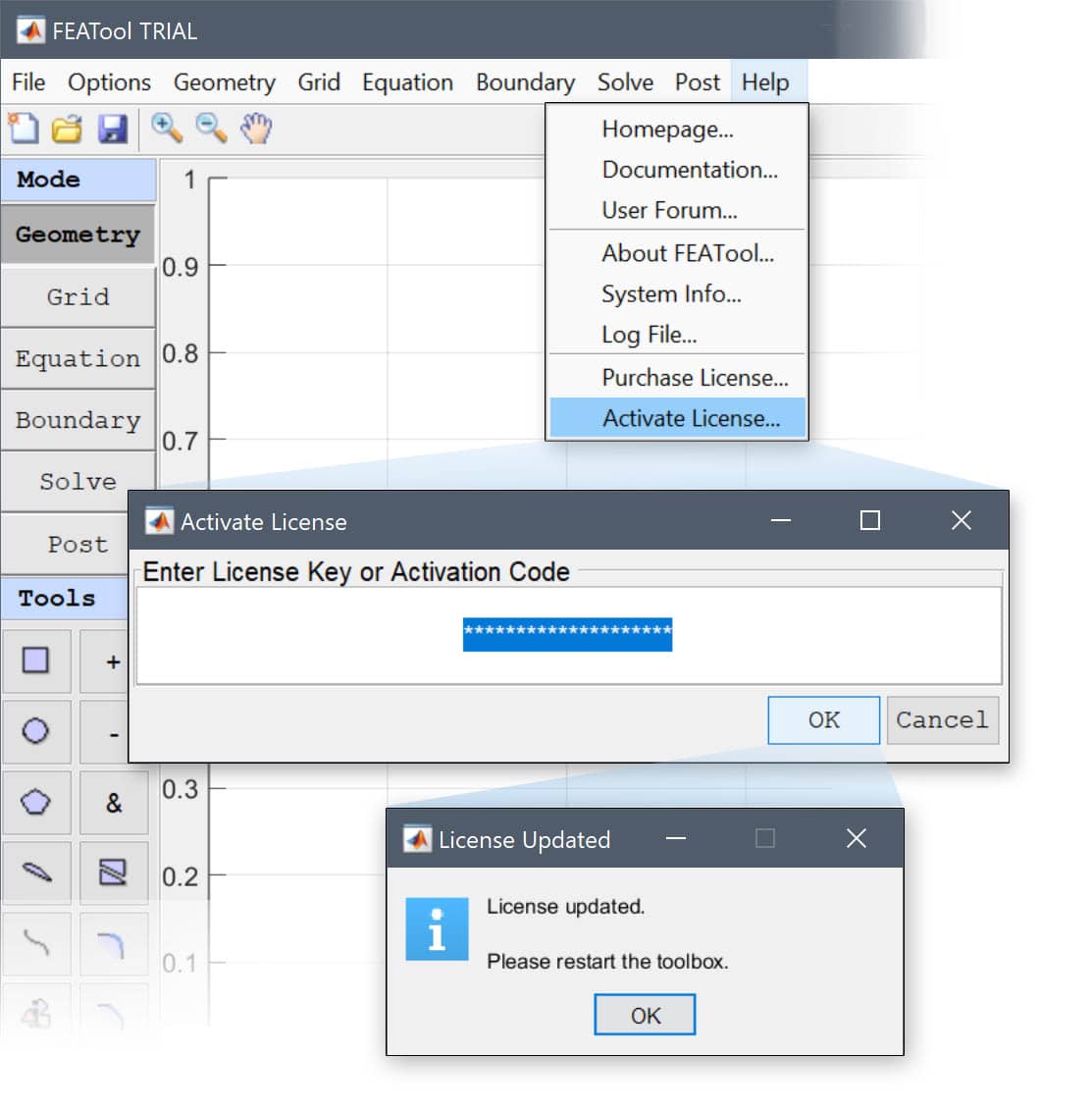
Task: Select the rectangle geometry drawing tool
Action: point(36,661)
